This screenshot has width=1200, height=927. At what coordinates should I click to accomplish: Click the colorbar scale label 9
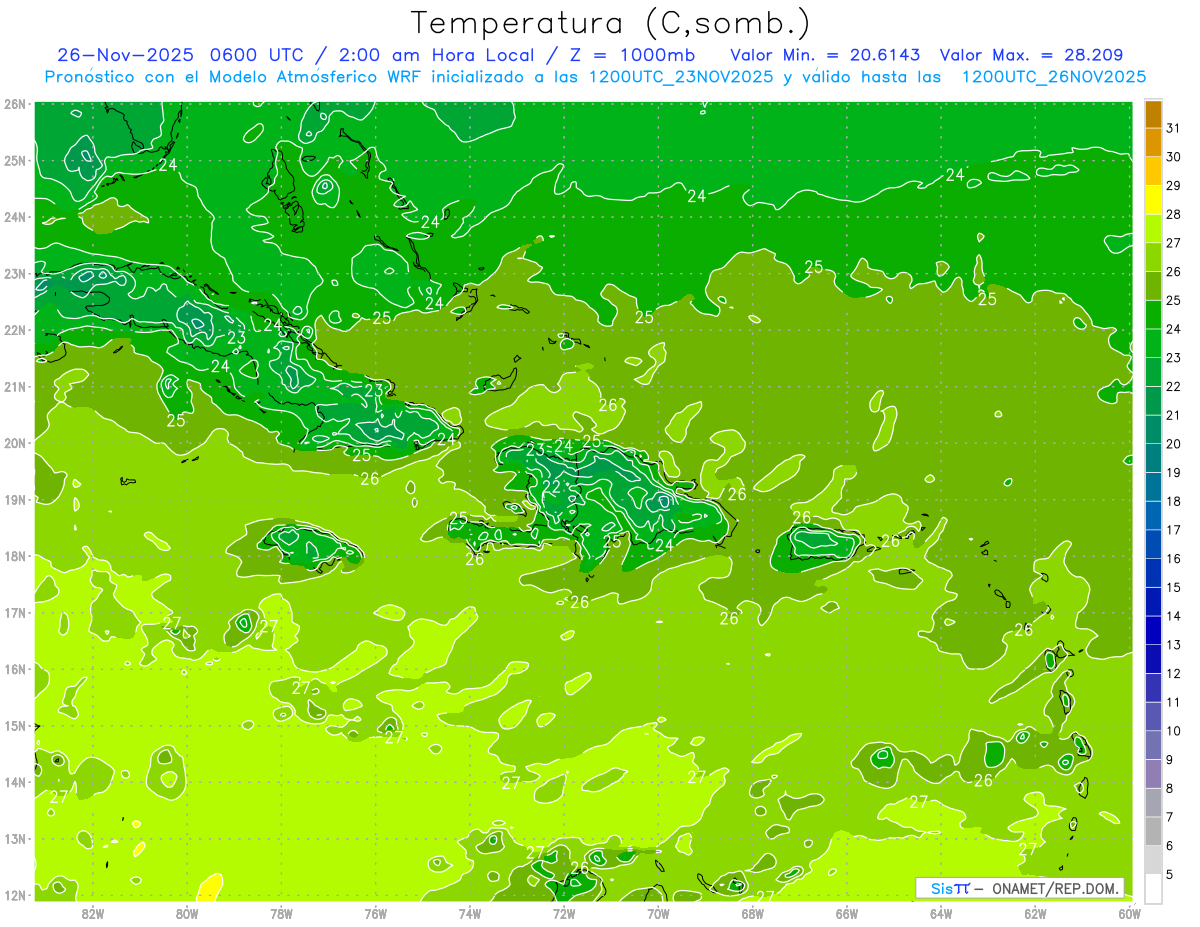[x=1169, y=760]
